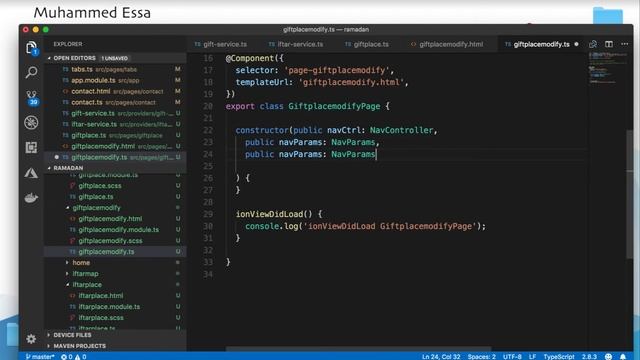Open giftplace.scss in the file tree
This screenshot has width=640, height=360.
click(x=116, y=186)
